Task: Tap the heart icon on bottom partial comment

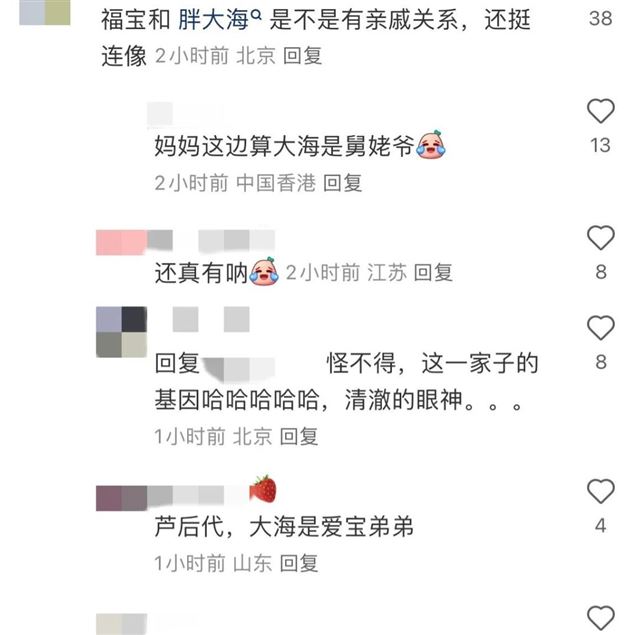Action: (600, 618)
